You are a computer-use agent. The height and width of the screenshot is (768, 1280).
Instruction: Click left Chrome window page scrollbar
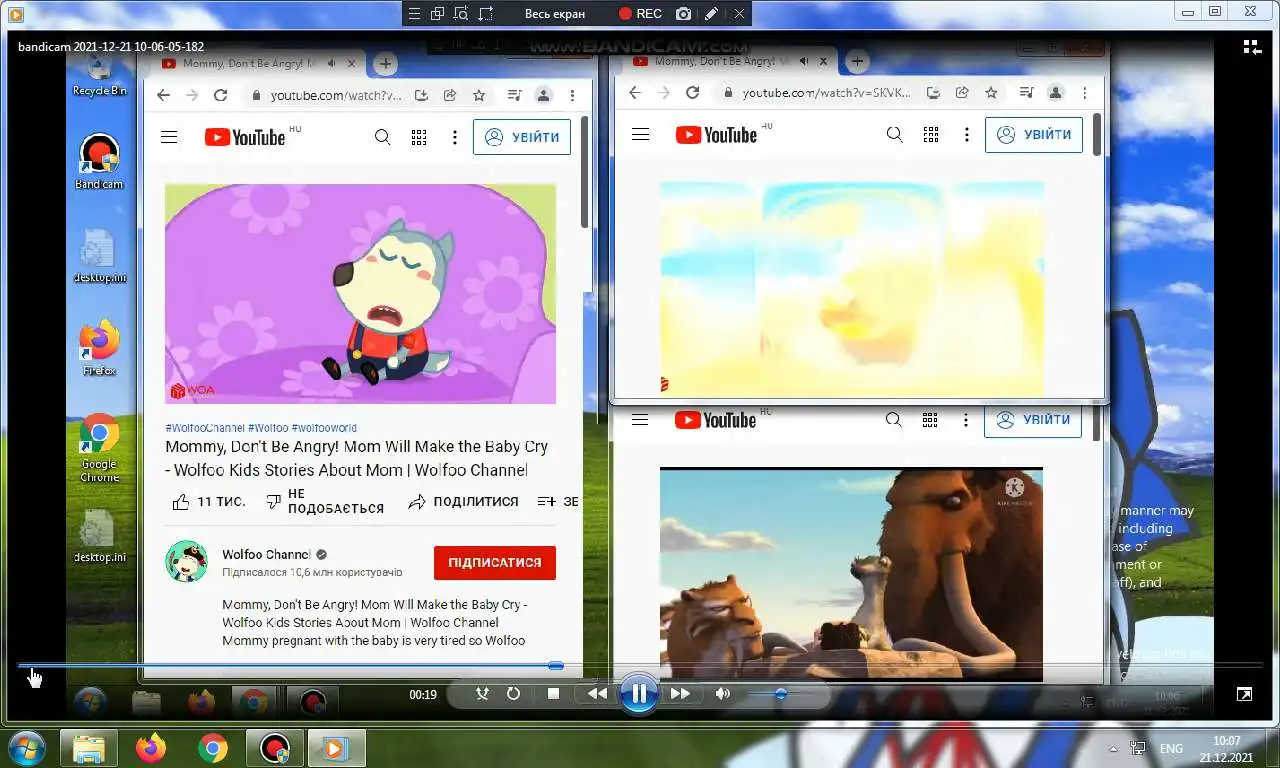click(x=585, y=172)
